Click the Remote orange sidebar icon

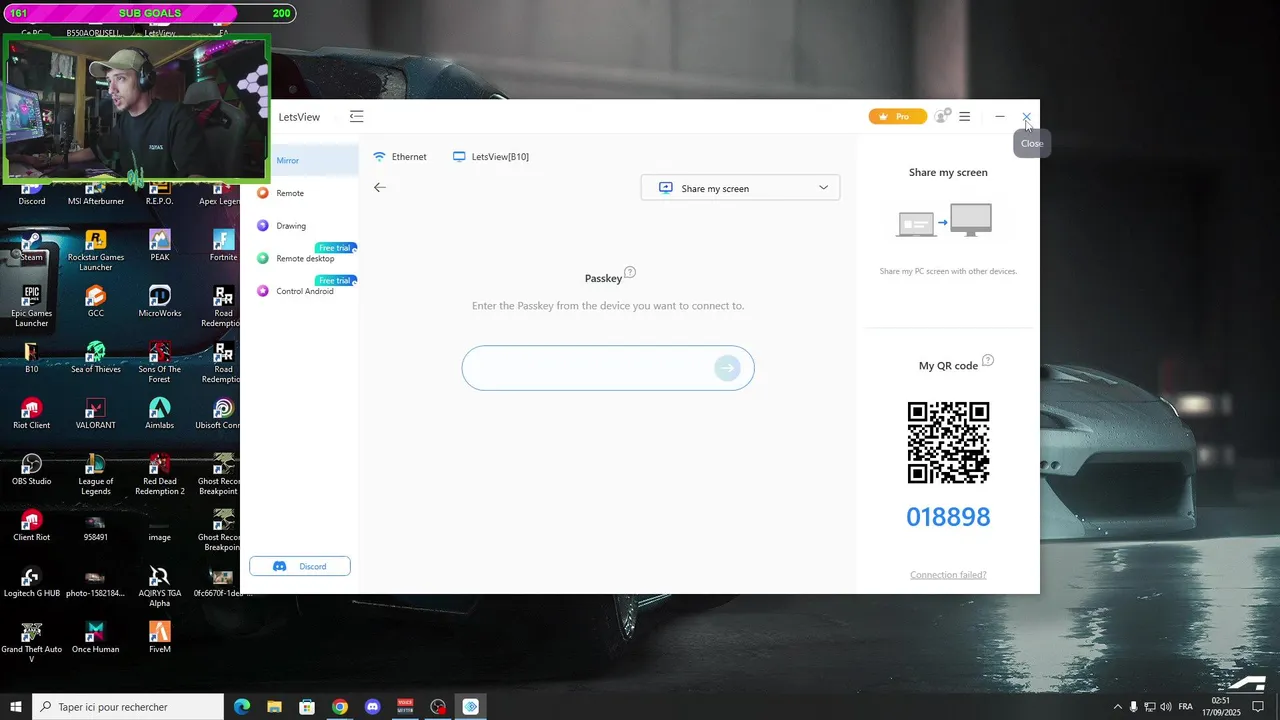click(263, 193)
